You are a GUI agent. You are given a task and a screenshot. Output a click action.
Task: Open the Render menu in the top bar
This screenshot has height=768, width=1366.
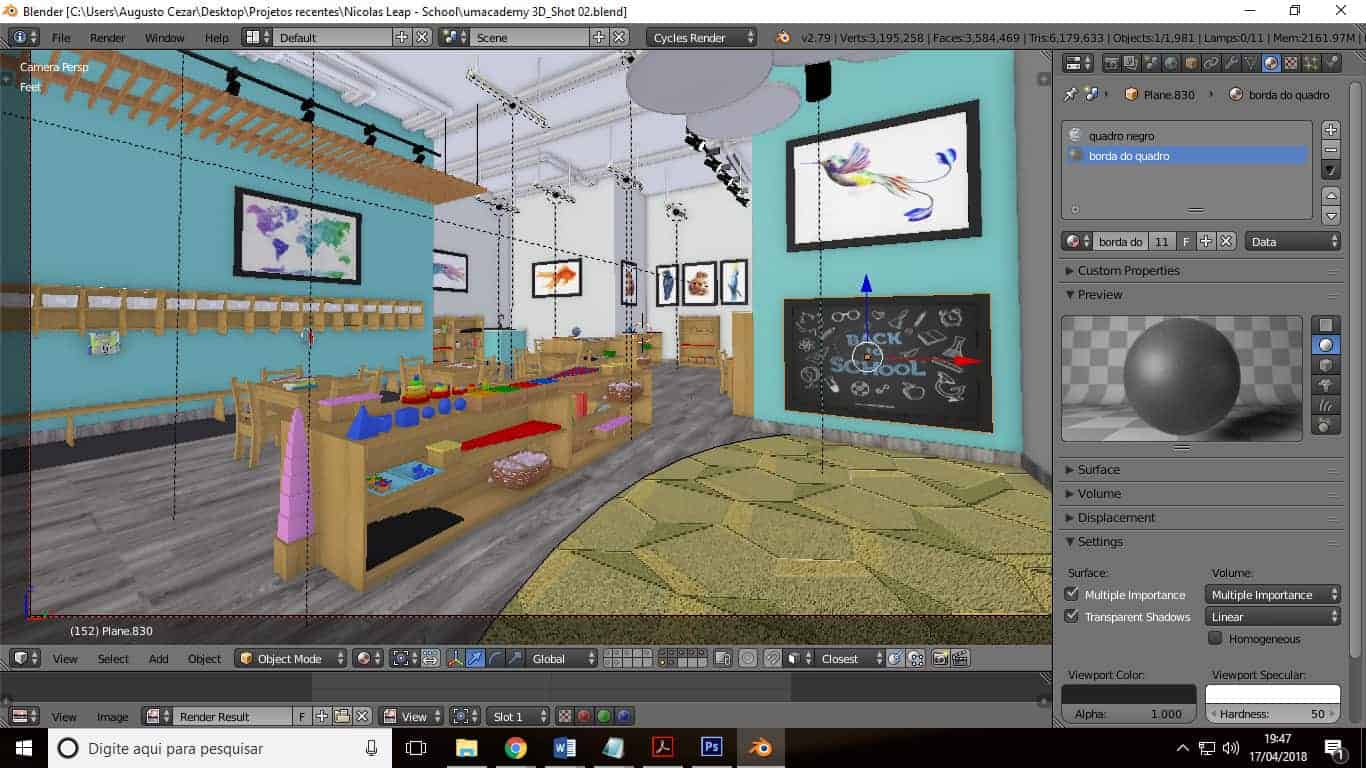(x=107, y=37)
